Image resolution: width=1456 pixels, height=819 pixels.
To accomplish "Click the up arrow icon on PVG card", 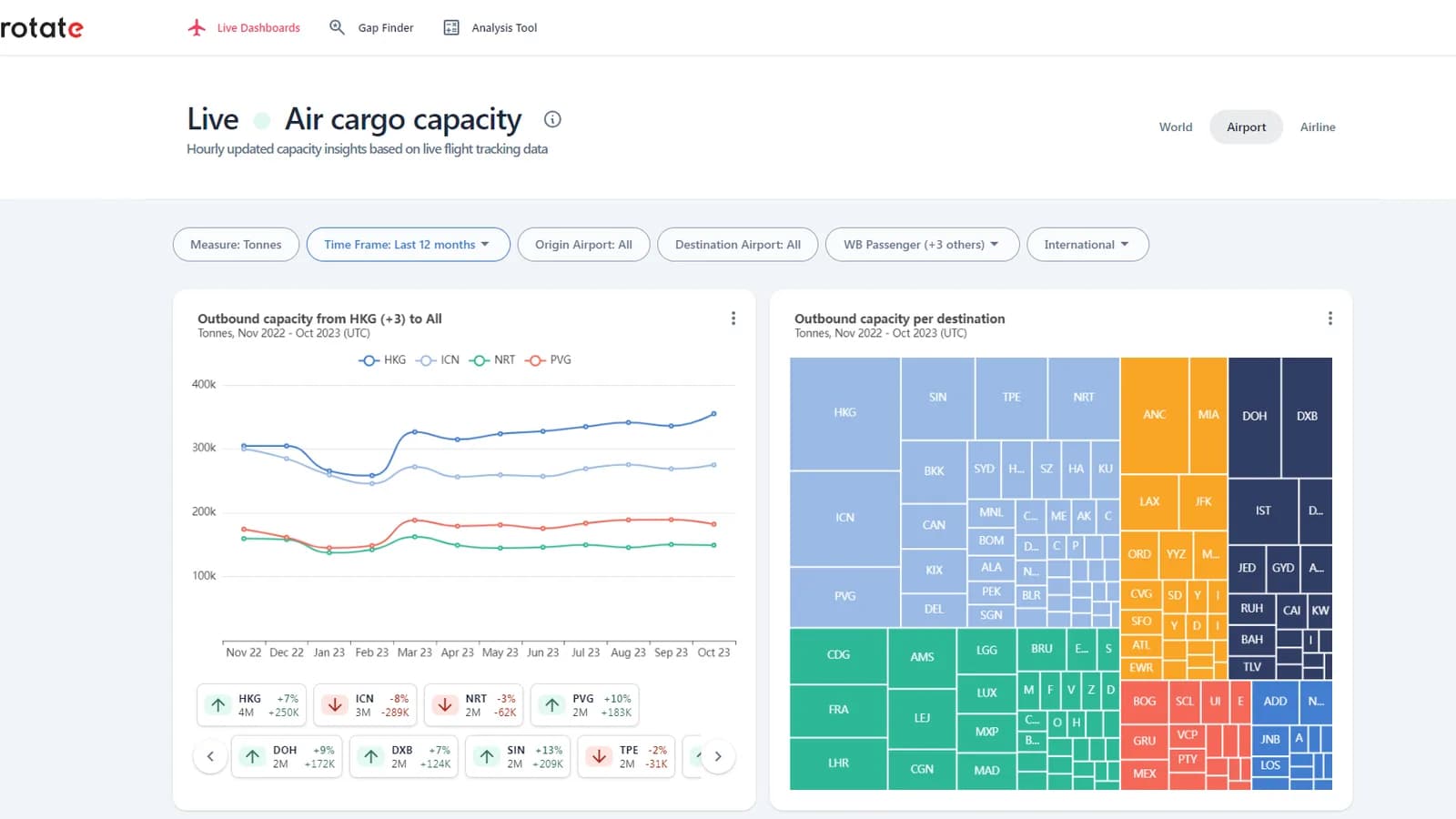I will click(552, 705).
